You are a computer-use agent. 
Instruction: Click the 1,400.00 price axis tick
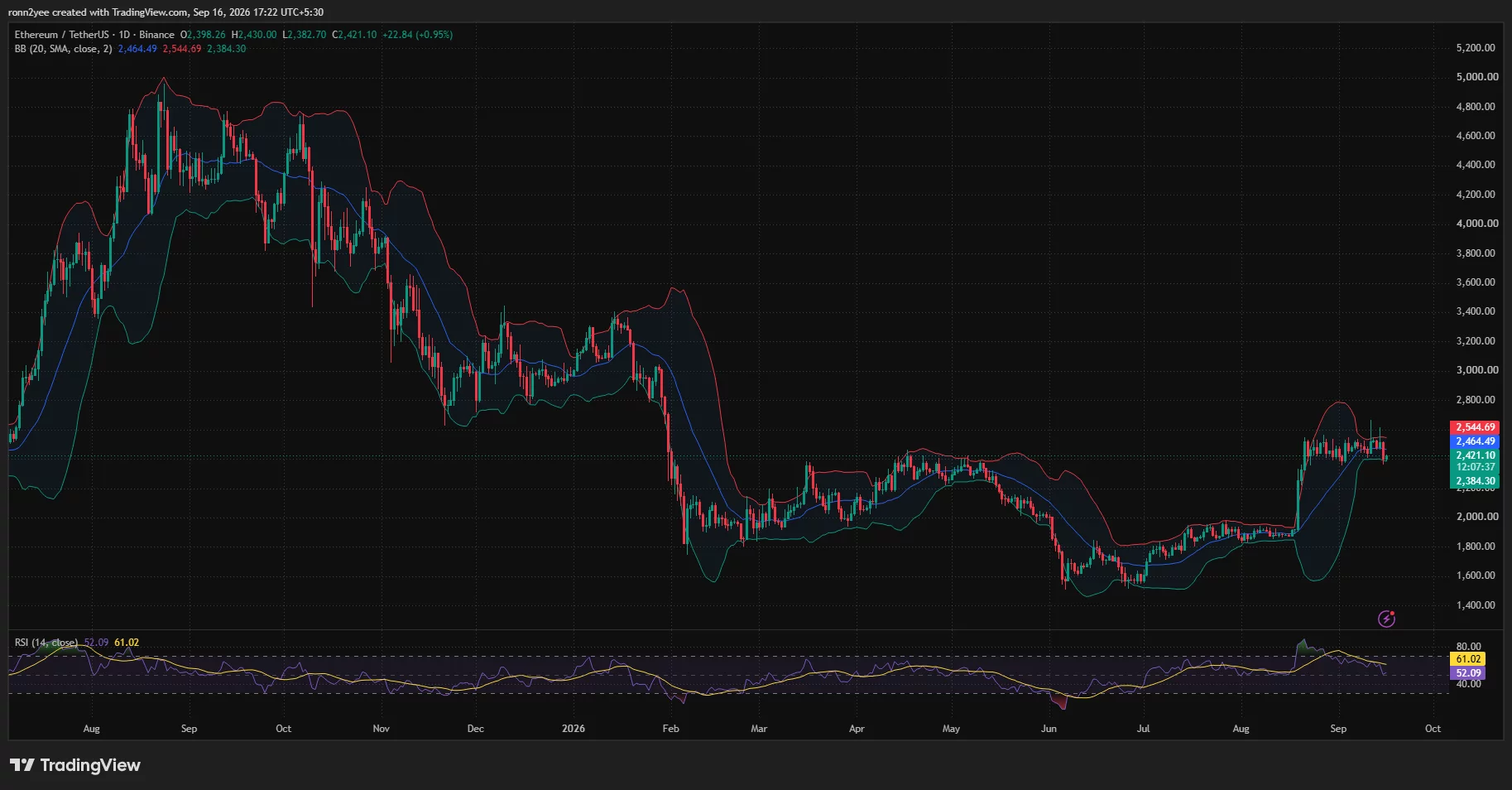click(x=1476, y=605)
